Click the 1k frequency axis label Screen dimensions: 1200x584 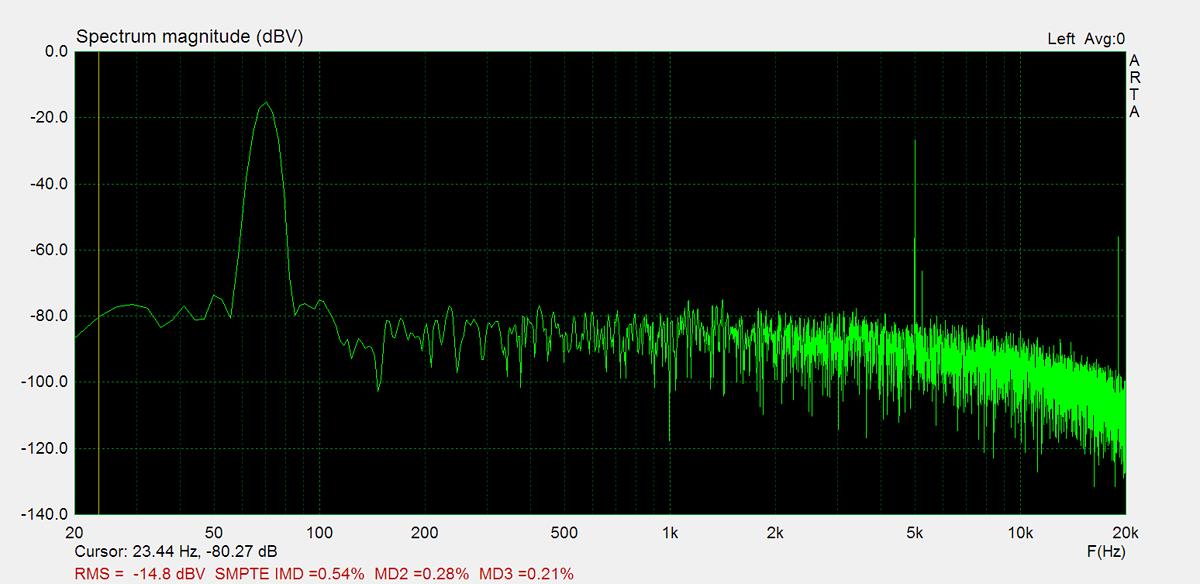[670, 531]
